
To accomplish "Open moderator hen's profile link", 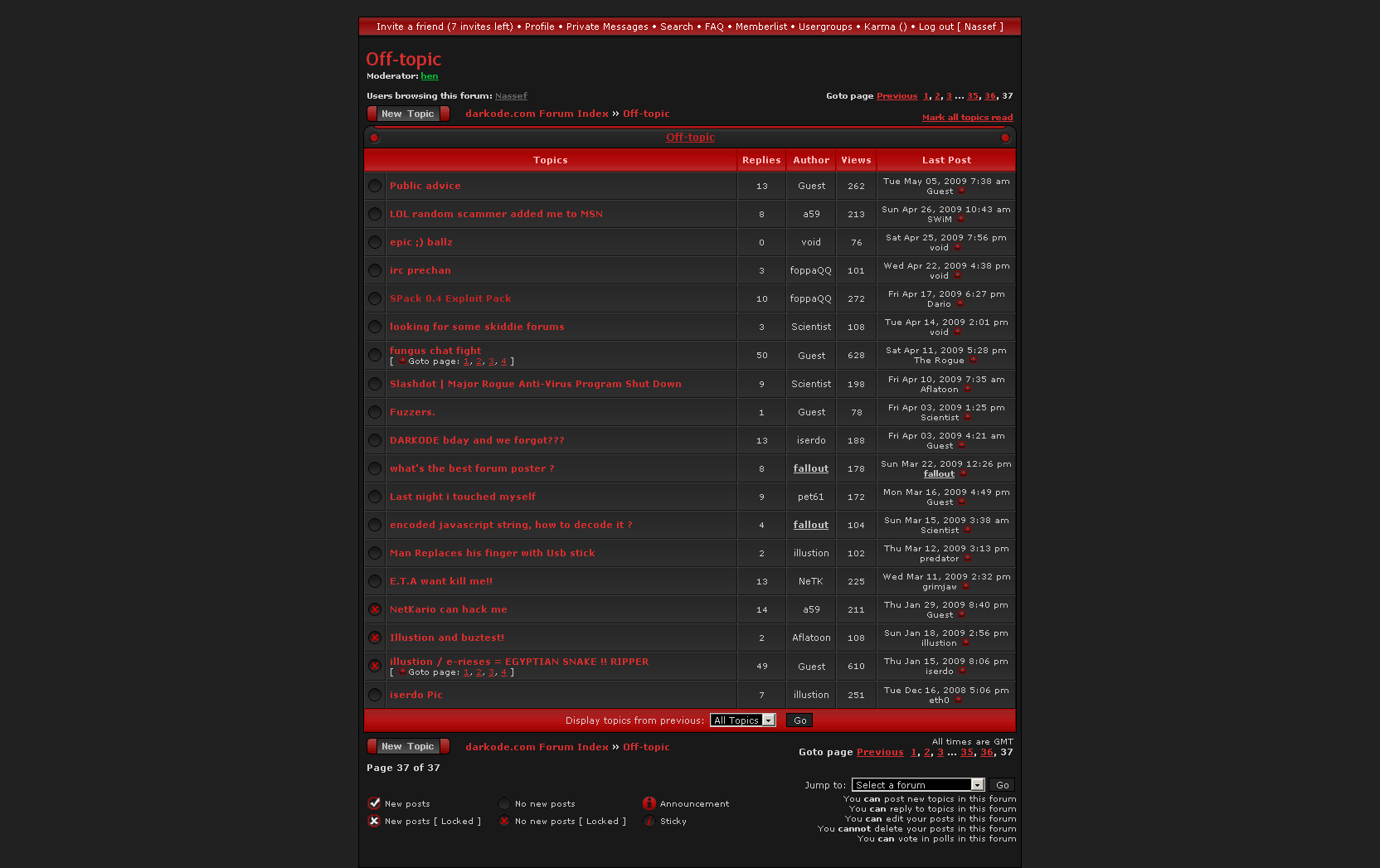I will 429,76.
